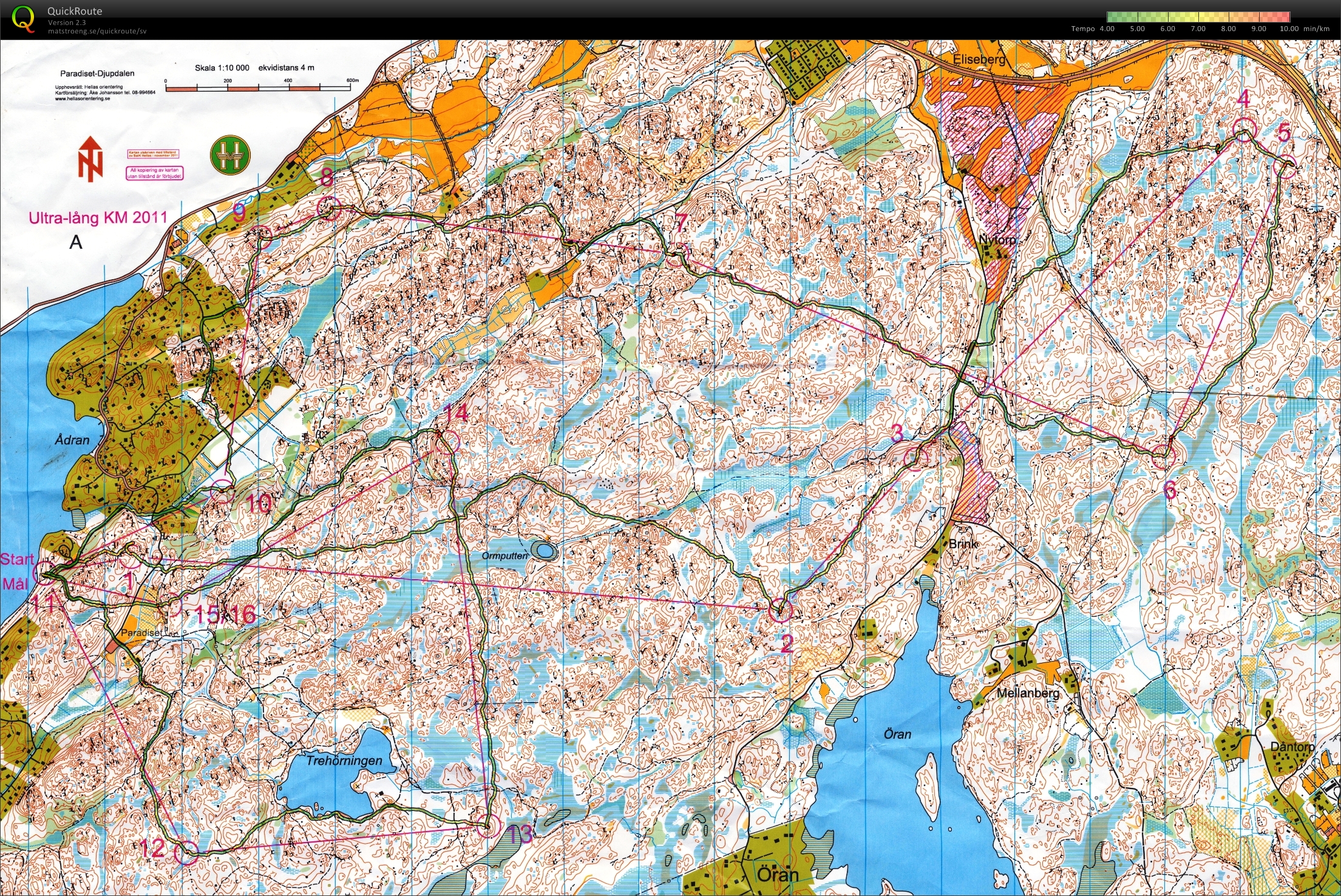
Task: Click the 9.00 tempo value
Action: click(1258, 29)
